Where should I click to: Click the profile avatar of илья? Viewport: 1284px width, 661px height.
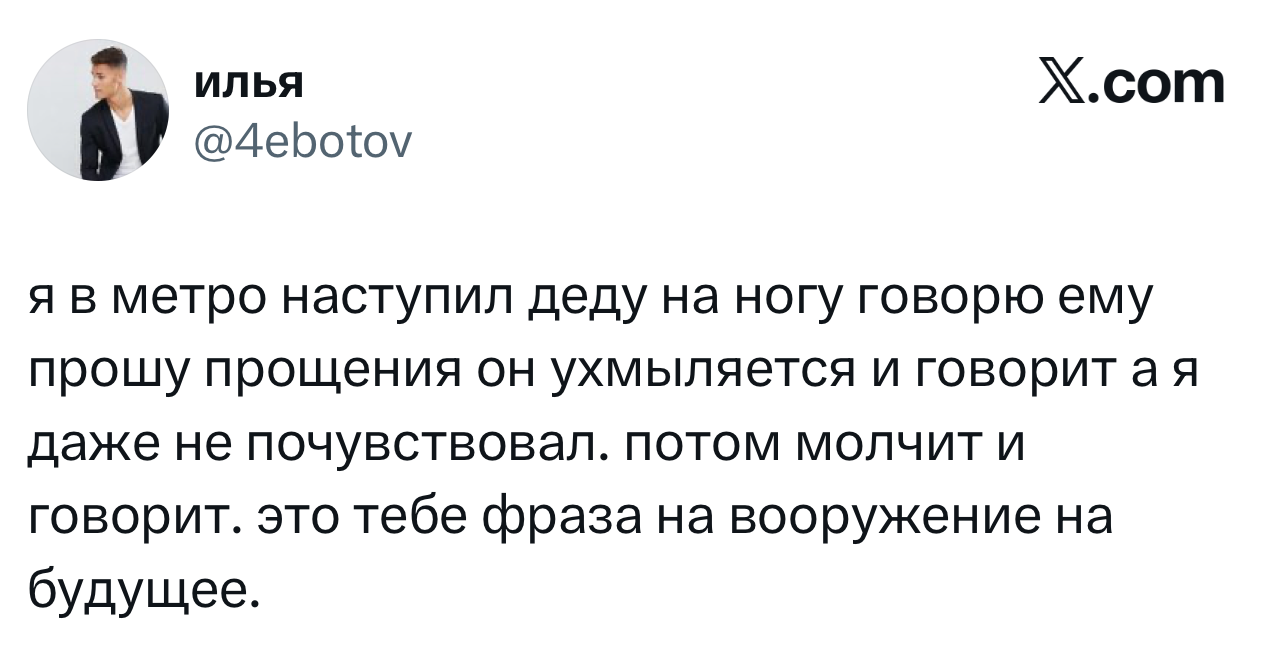(98, 110)
